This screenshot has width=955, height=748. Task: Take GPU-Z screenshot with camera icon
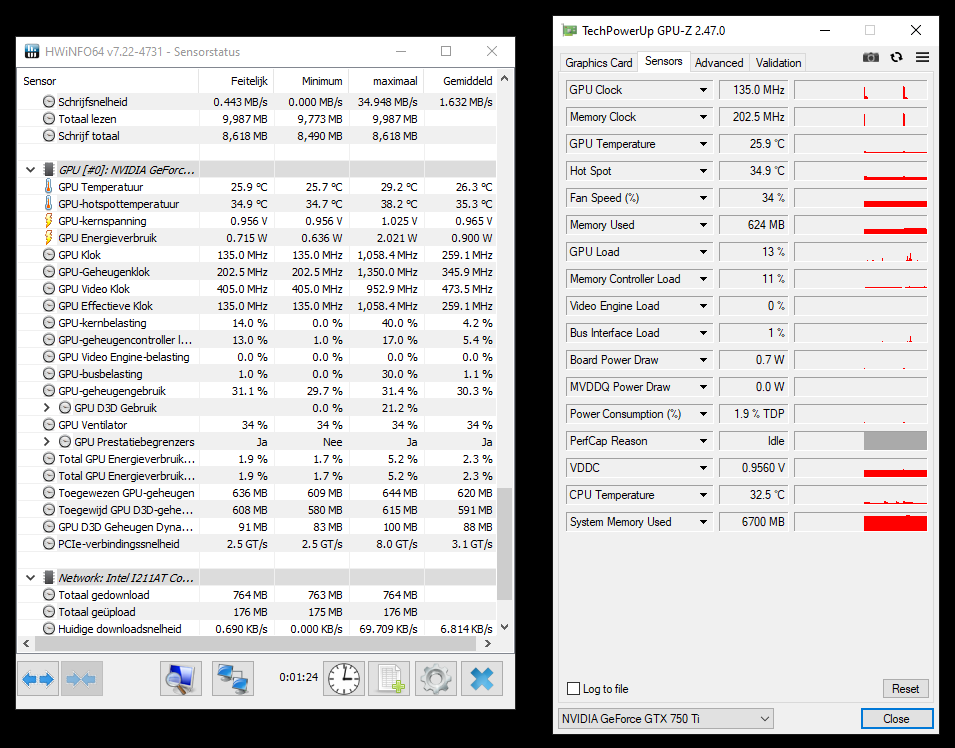click(871, 57)
